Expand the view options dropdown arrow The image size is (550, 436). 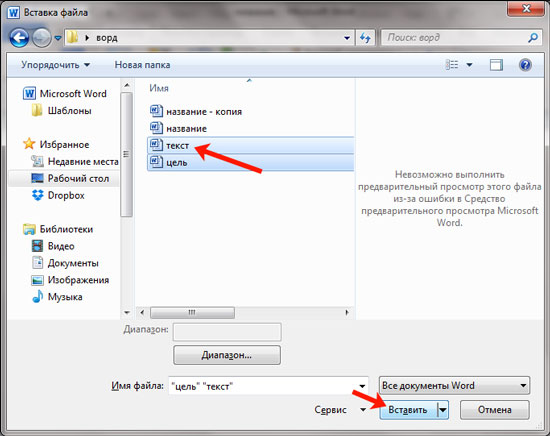469,65
